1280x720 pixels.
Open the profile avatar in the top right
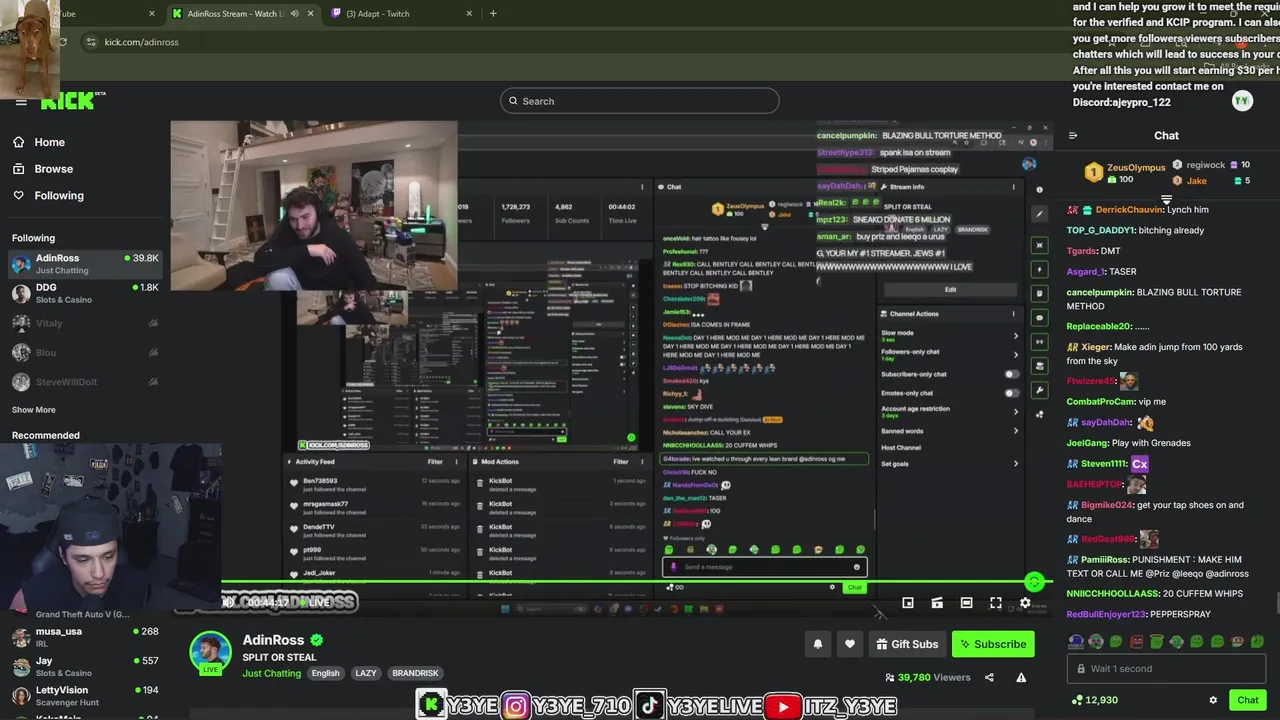pos(1242,101)
